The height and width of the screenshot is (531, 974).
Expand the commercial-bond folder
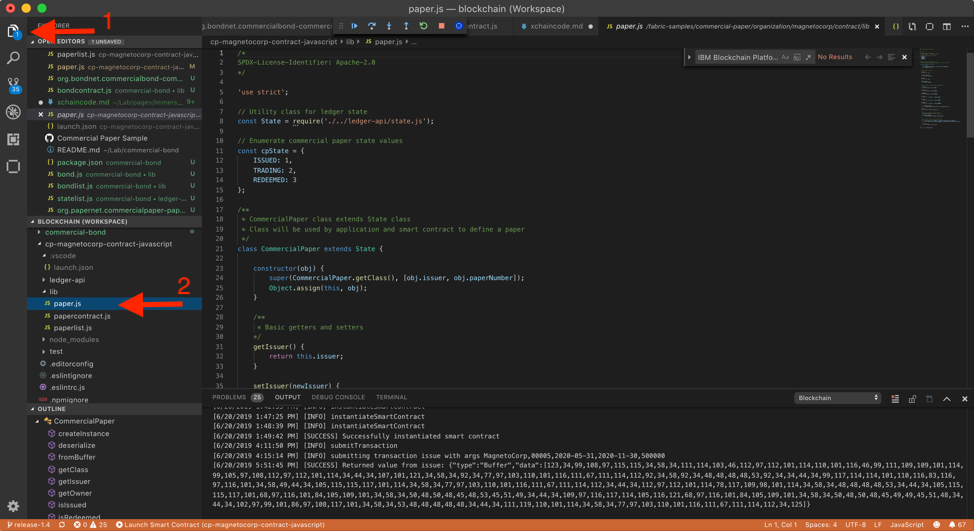(x=39, y=232)
